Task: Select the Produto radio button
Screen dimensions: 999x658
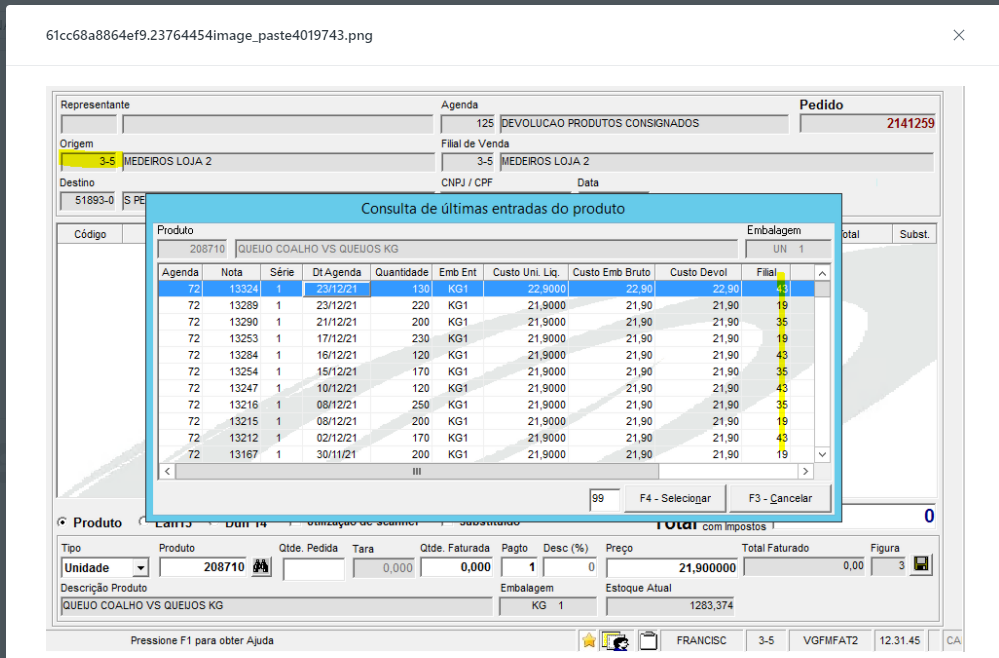Action: click(62, 522)
